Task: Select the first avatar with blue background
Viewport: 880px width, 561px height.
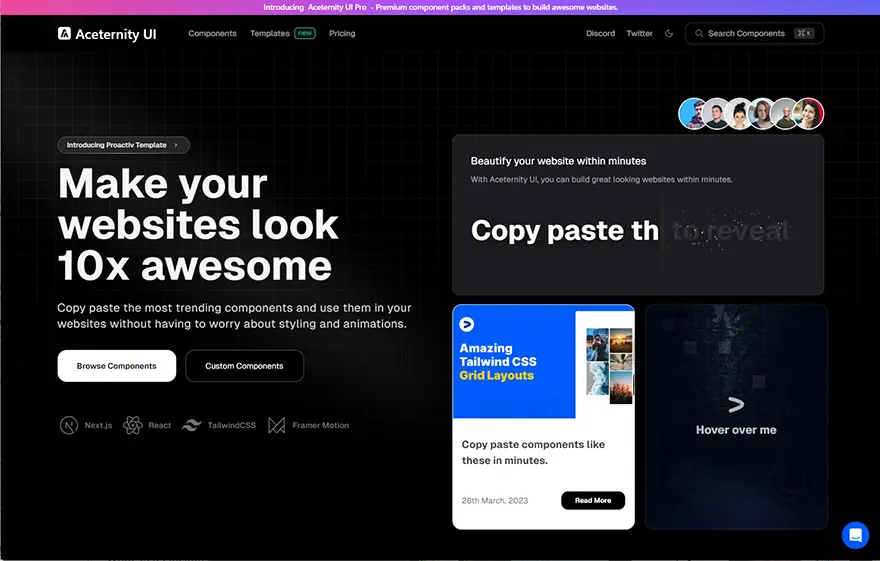Action: [x=693, y=114]
